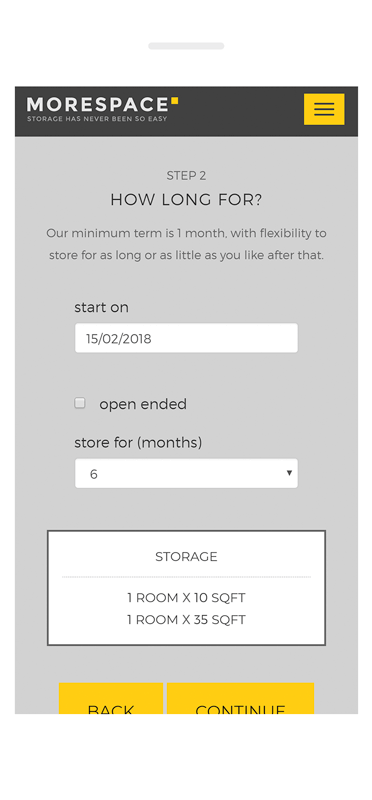This screenshot has width=372, height=800.
Task: Select the 1 ROOM X 10 SQFT line
Action: 186,597
